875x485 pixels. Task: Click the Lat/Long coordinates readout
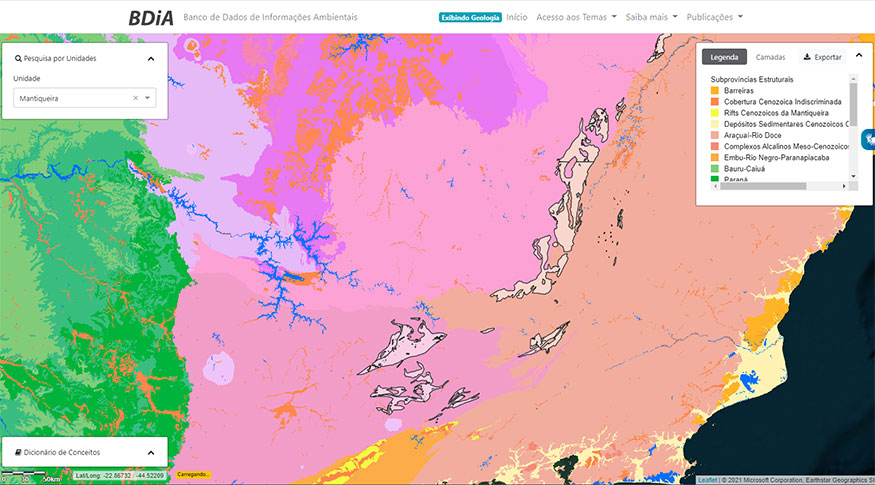[x=120, y=476]
